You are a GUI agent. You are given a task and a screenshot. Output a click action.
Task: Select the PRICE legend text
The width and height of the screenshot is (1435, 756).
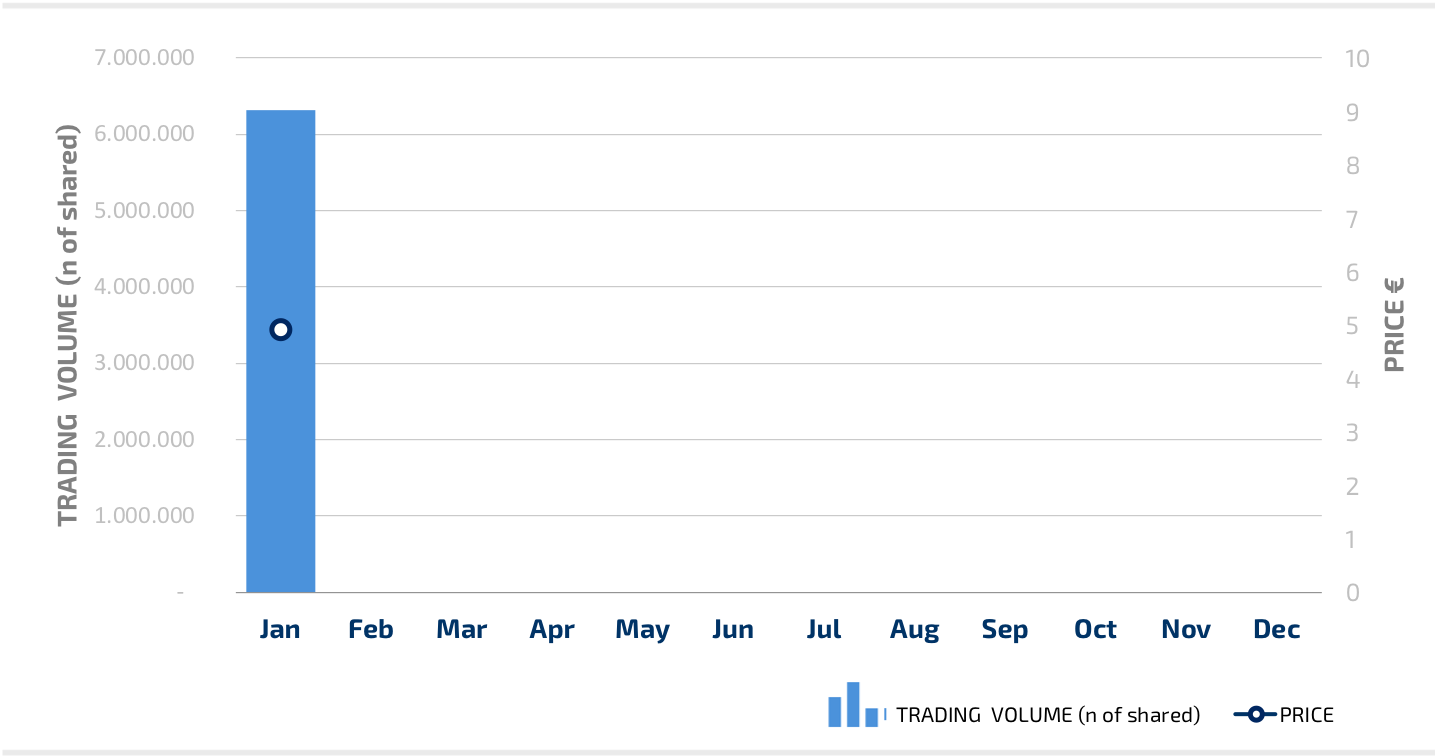[x=1306, y=715]
